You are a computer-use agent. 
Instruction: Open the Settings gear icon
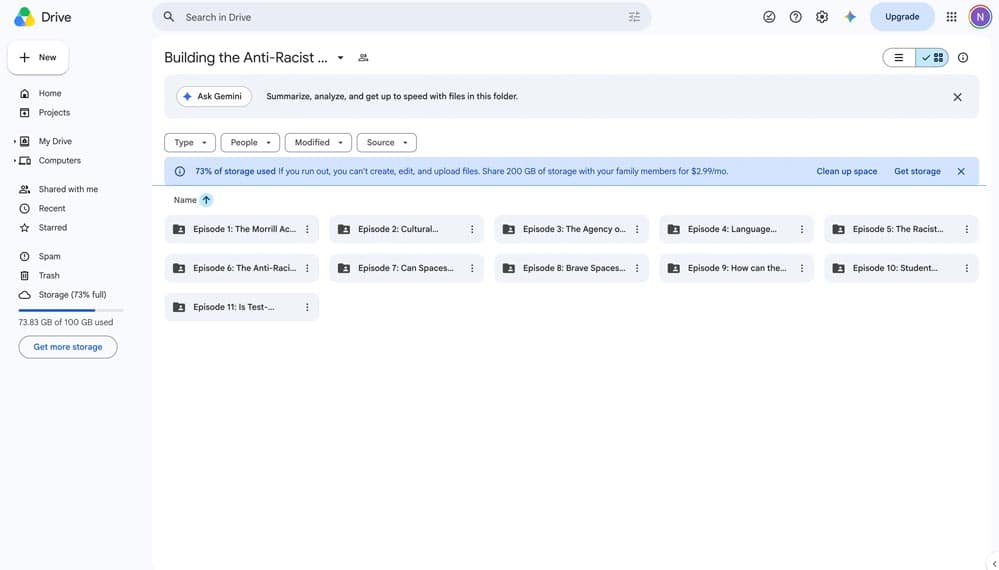(x=822, y=17)
